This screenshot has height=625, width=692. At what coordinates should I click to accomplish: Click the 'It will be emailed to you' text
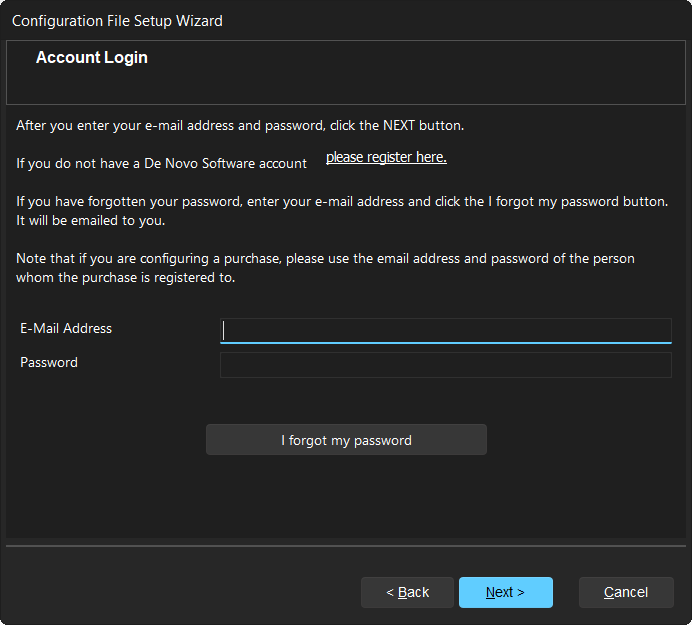pos(90,221)
